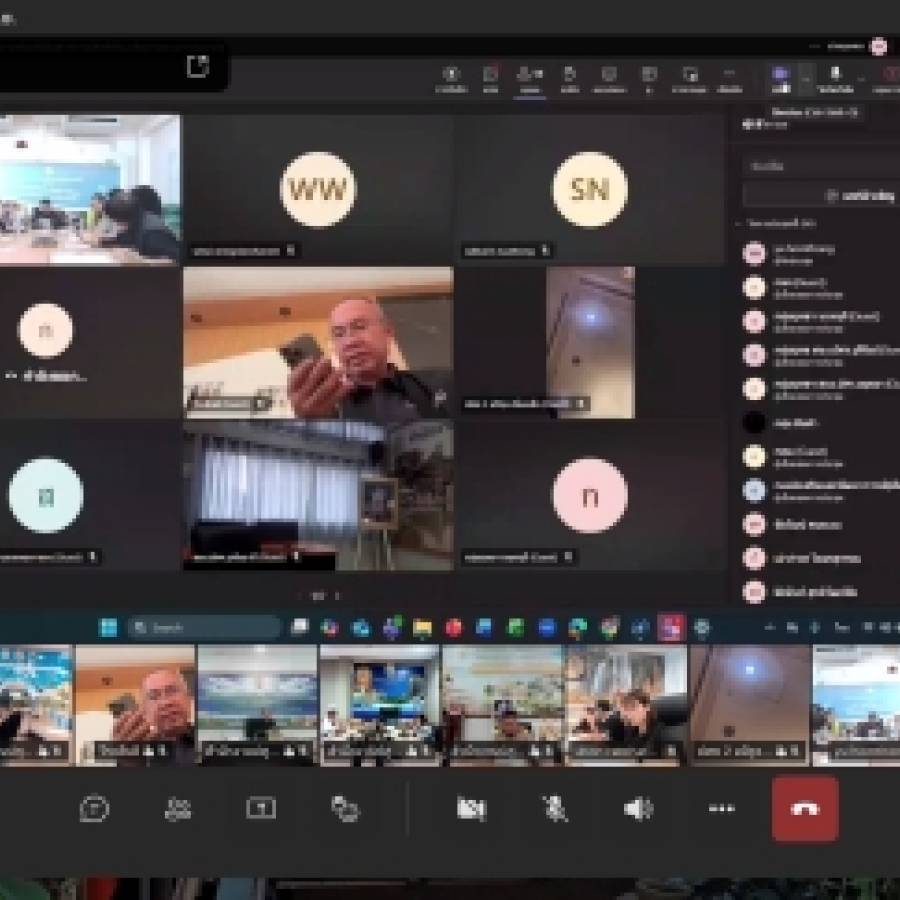Click the participants panel search field
Image resolution: width=900 pixels, height=900 pixels.
click(x=821, y=166)
